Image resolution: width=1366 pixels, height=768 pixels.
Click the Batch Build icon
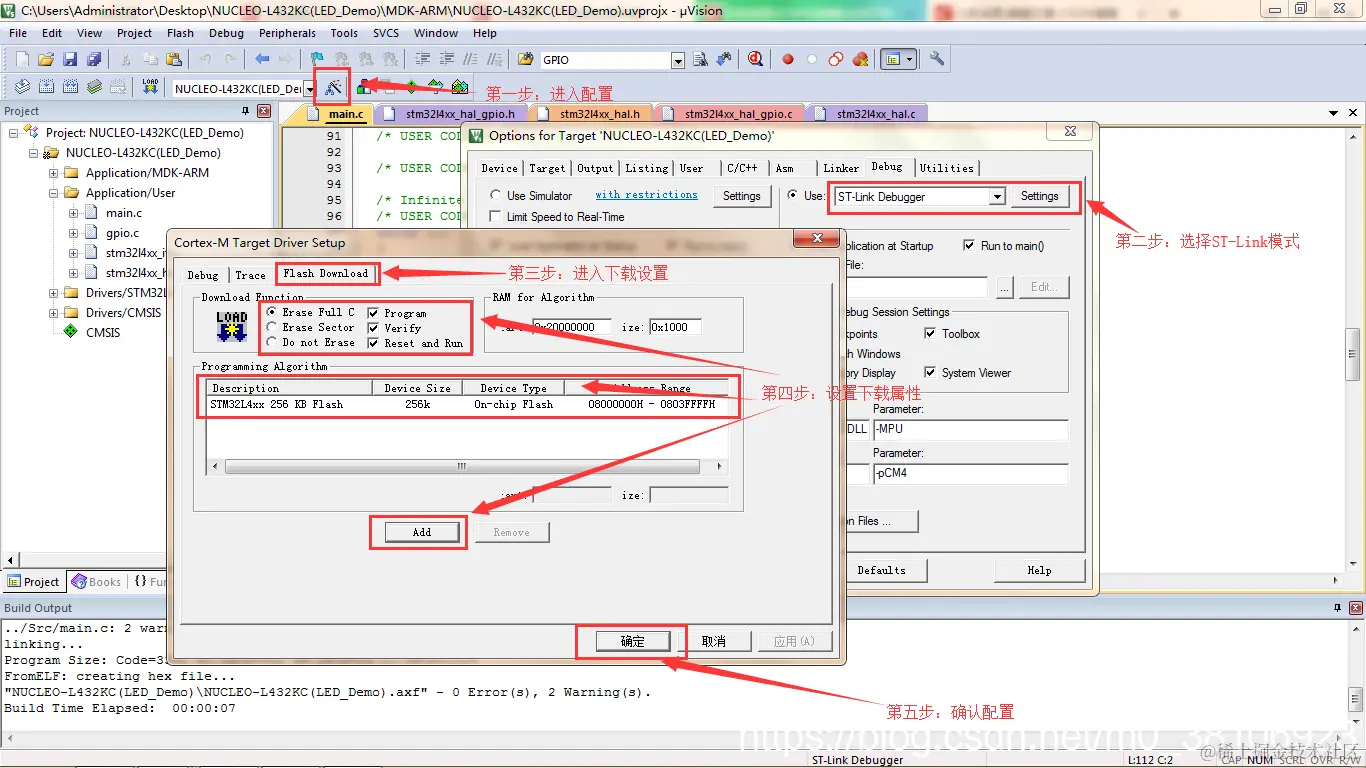[94, 87]
